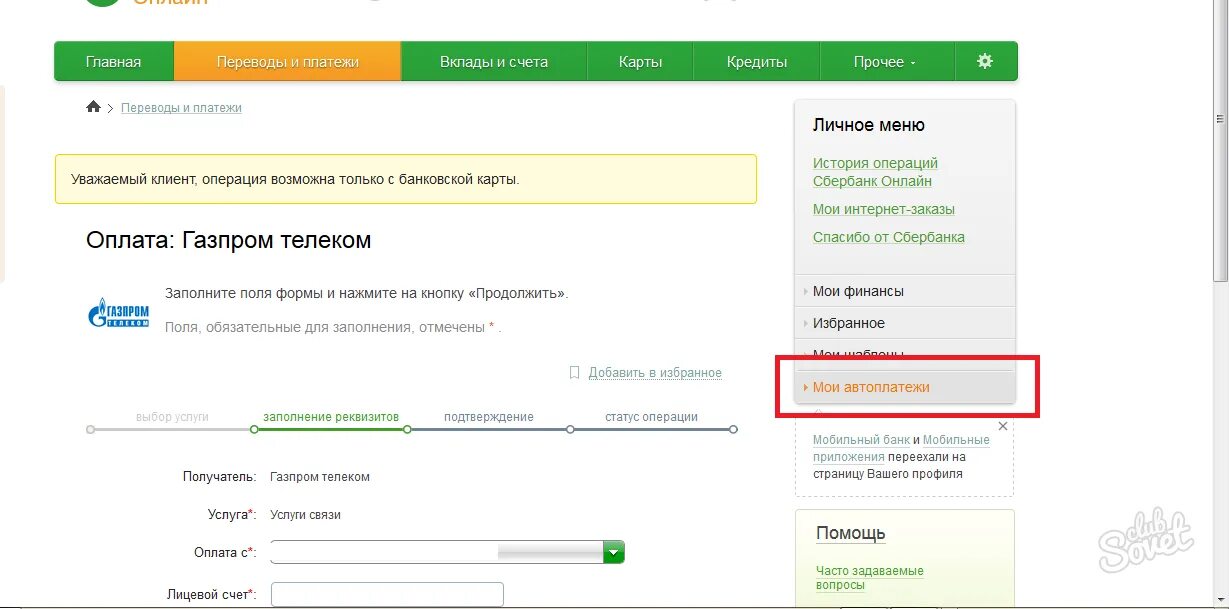The height and width of the screenshot is (609, 1229).
Task: Click the заполнение реквизитов step label
Action: [331, 417]
